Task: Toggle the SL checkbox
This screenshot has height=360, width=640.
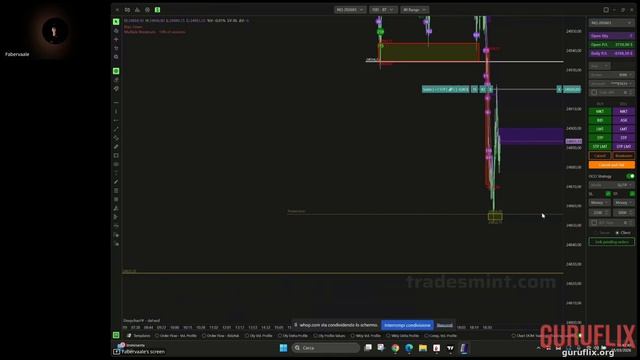Action: click(608, 193)
